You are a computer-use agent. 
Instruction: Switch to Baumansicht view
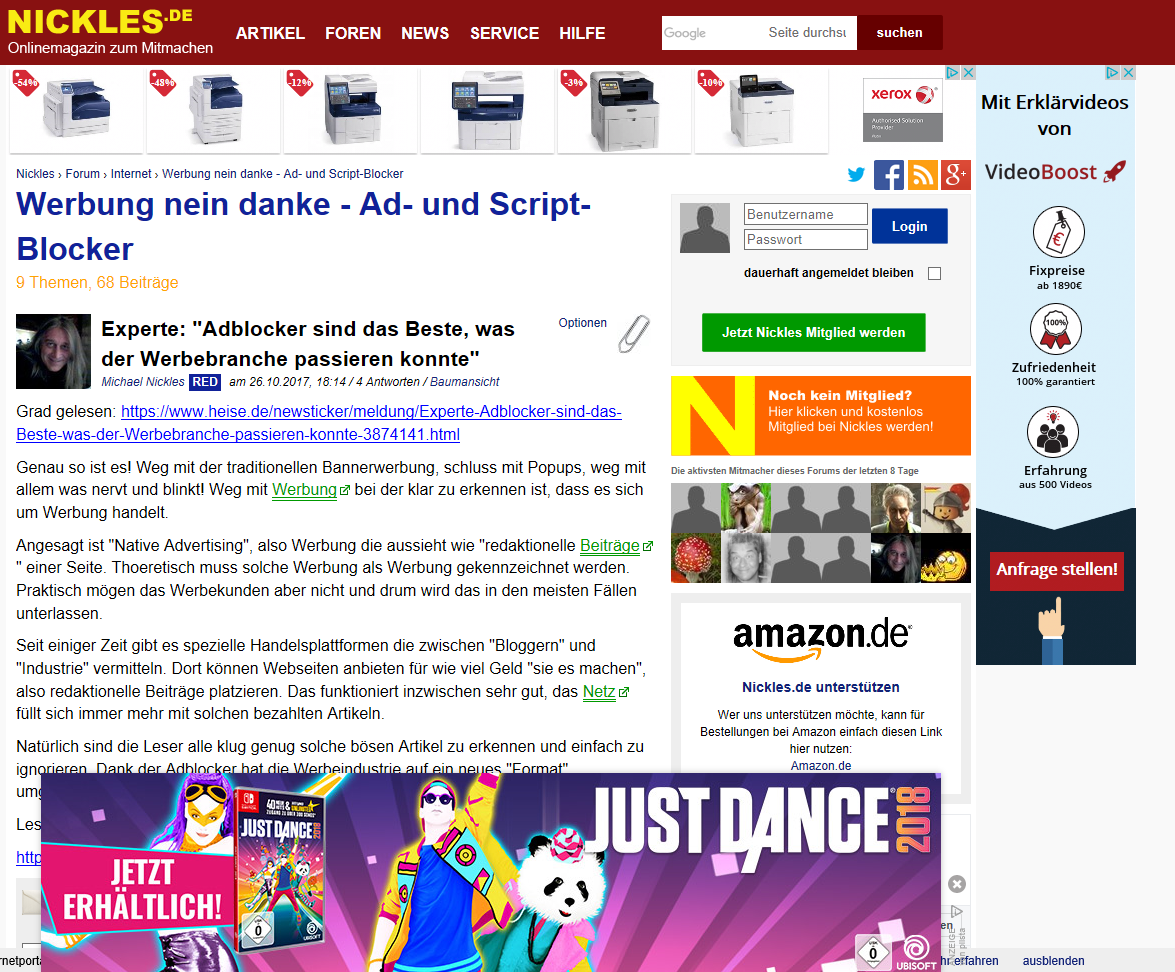465,382
